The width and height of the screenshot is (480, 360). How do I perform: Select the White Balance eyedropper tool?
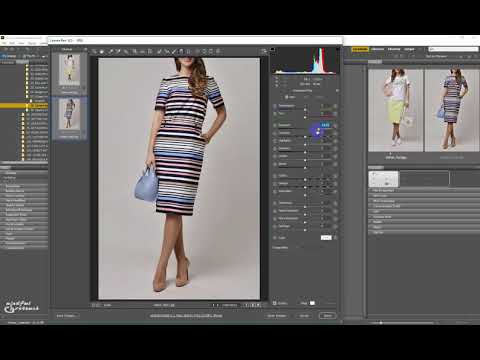110,52
